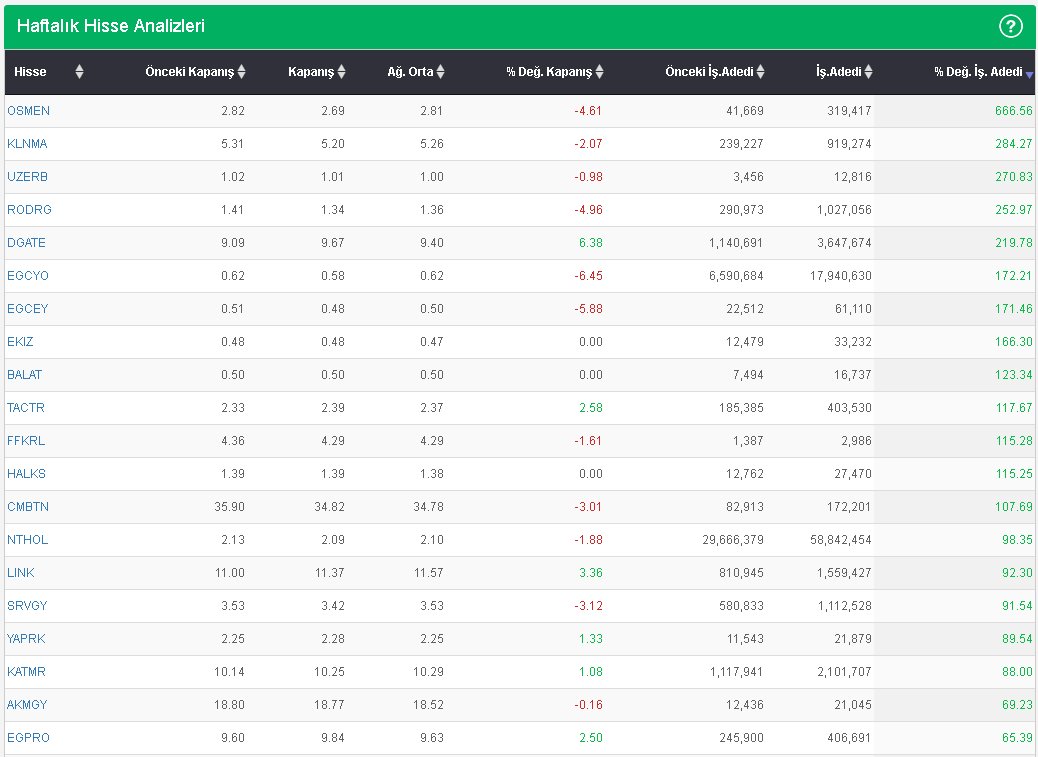Click Kapanış header label
Screen dimensions: 1038x757
pos(311,71)
